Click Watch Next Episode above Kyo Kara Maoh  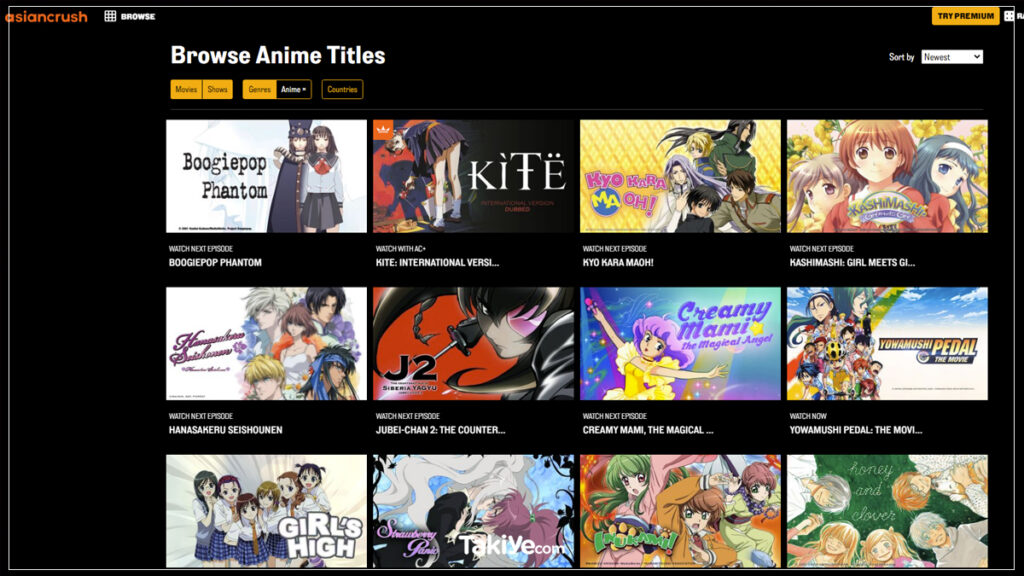point(615,249)
